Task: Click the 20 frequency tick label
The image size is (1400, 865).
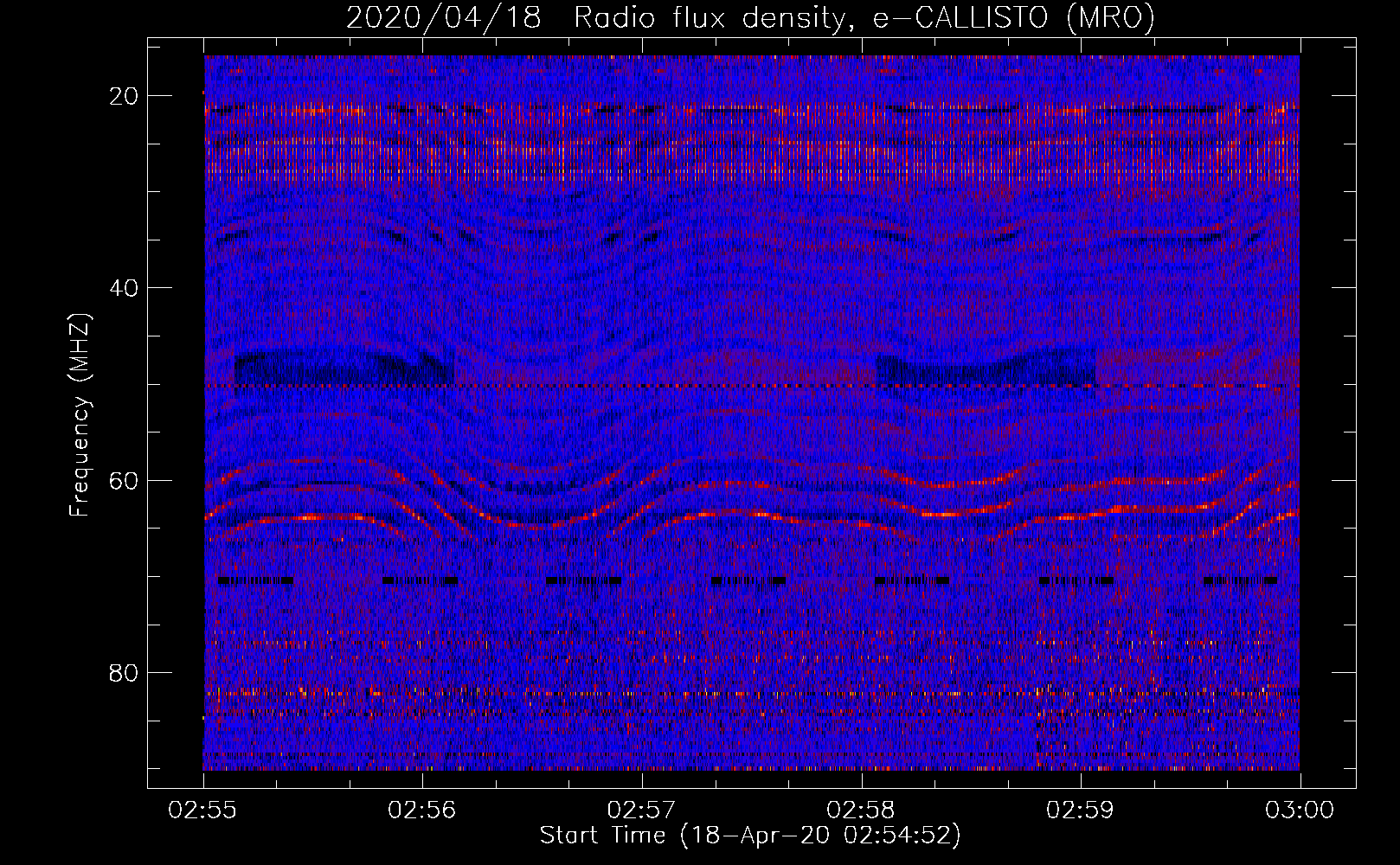Action: coord(125,96)
